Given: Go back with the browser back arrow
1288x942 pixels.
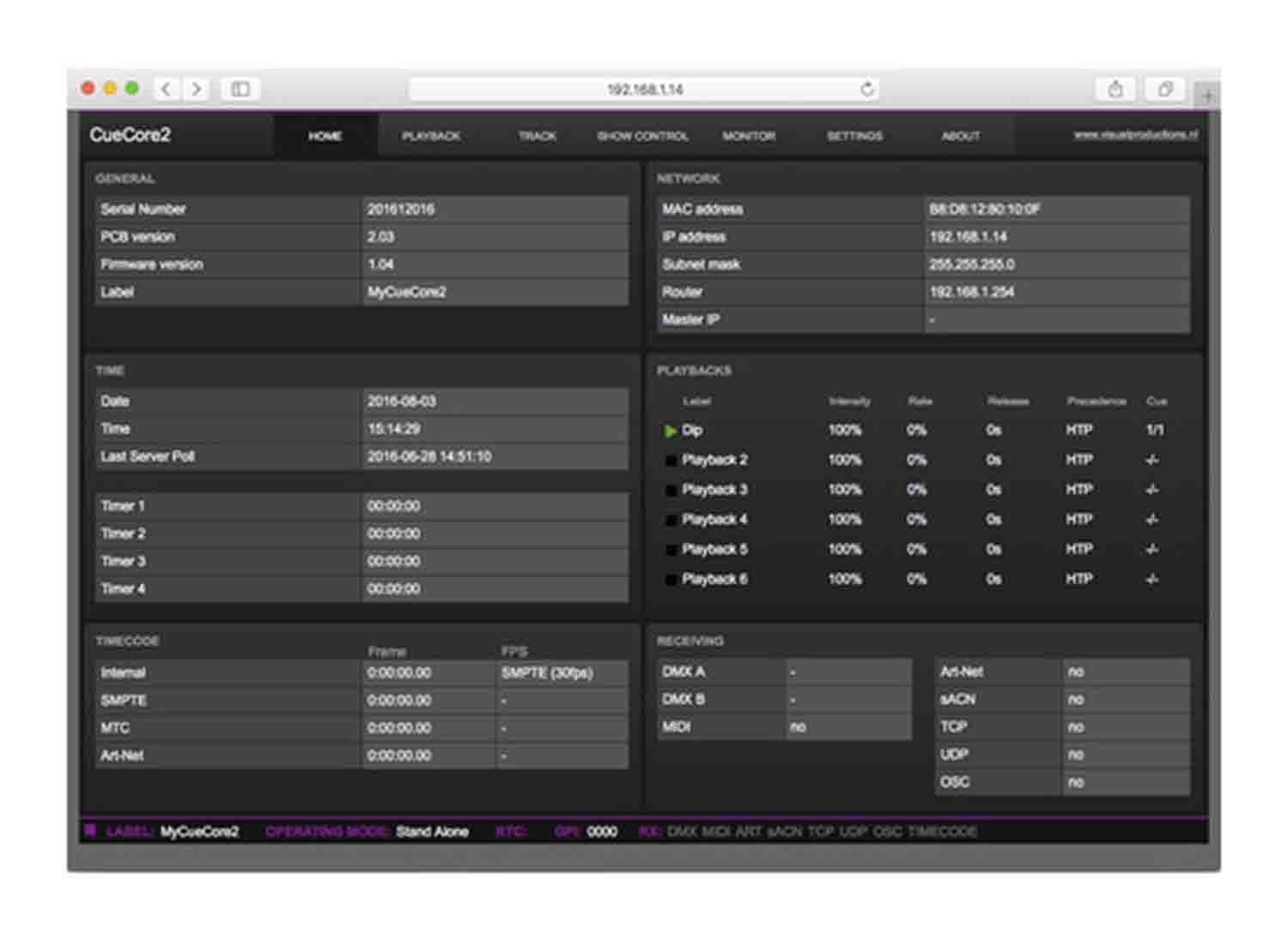Looking at the screenshot, I should tap(167, 88).
